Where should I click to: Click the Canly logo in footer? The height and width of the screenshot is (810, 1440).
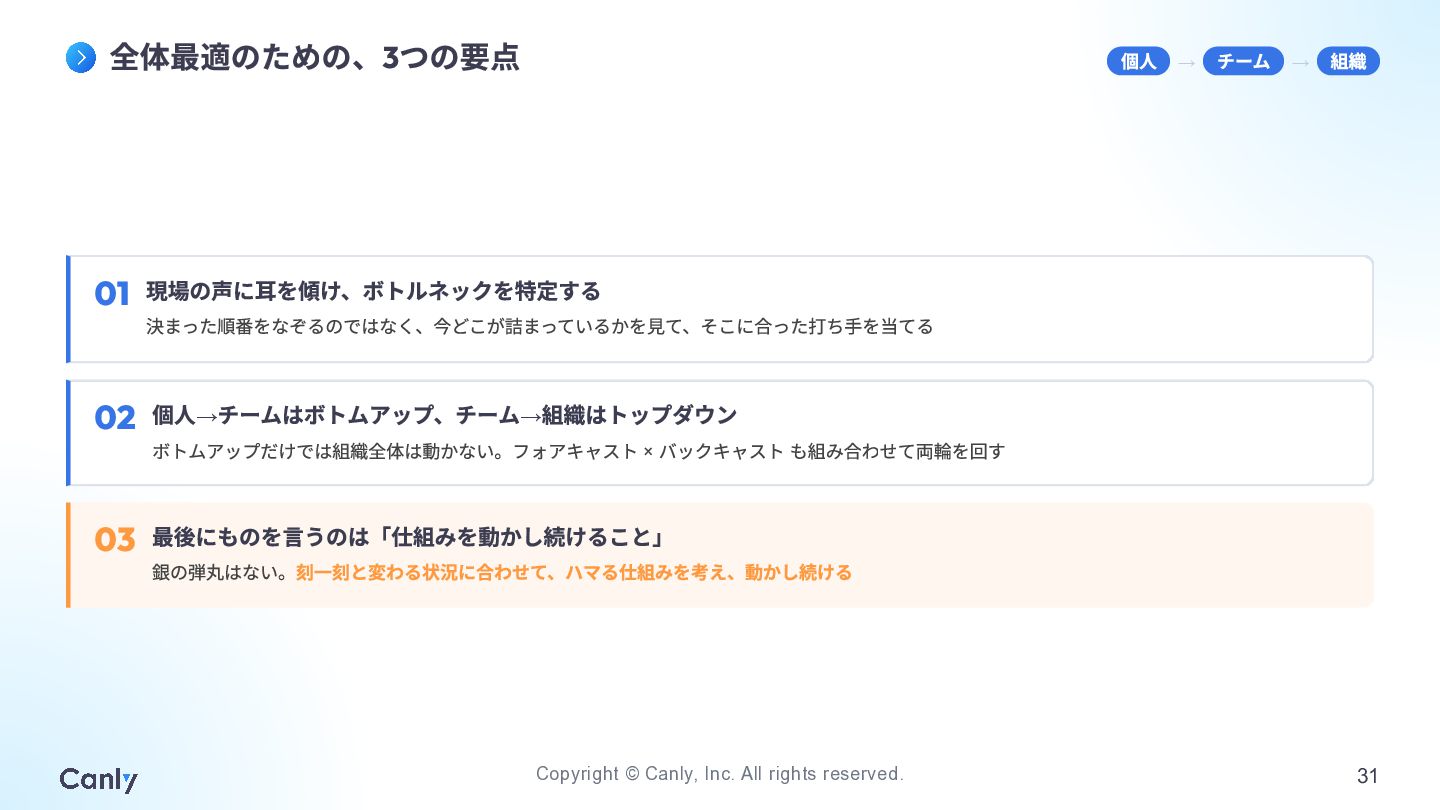click(98, 779)
